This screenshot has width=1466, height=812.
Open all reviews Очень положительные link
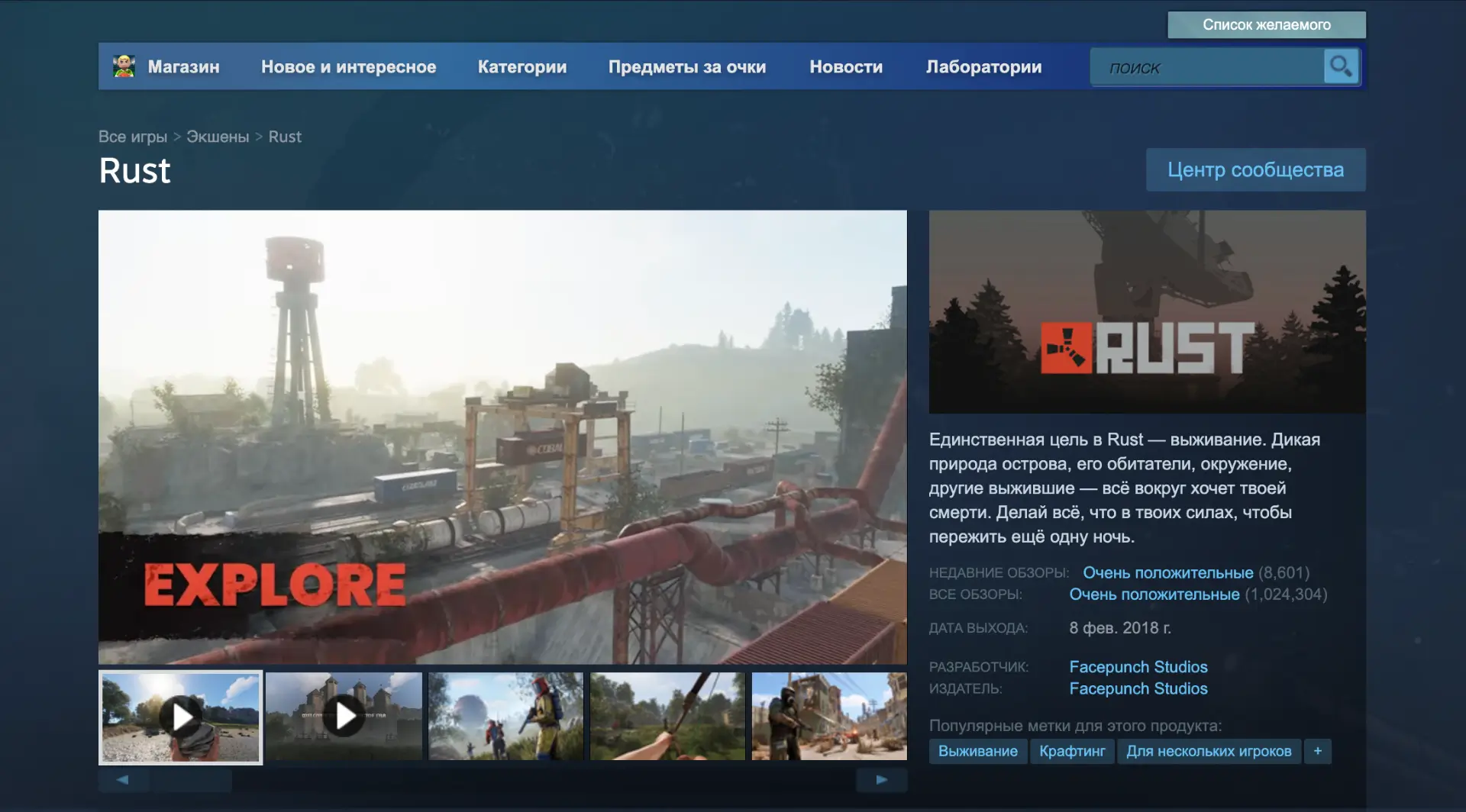[x=1154, y=594]
